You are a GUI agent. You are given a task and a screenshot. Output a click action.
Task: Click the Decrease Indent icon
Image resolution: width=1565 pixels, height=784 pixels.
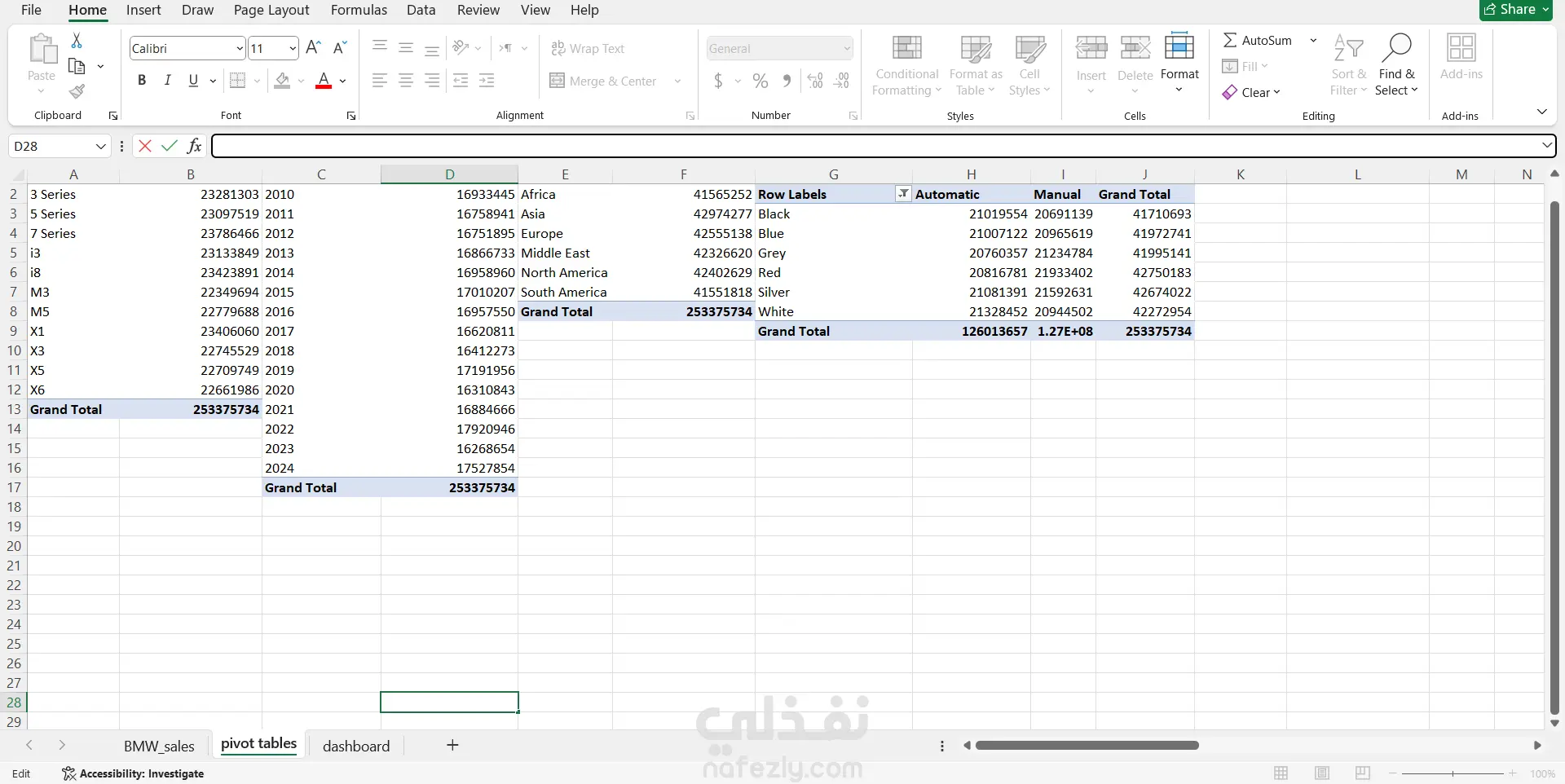461,81
